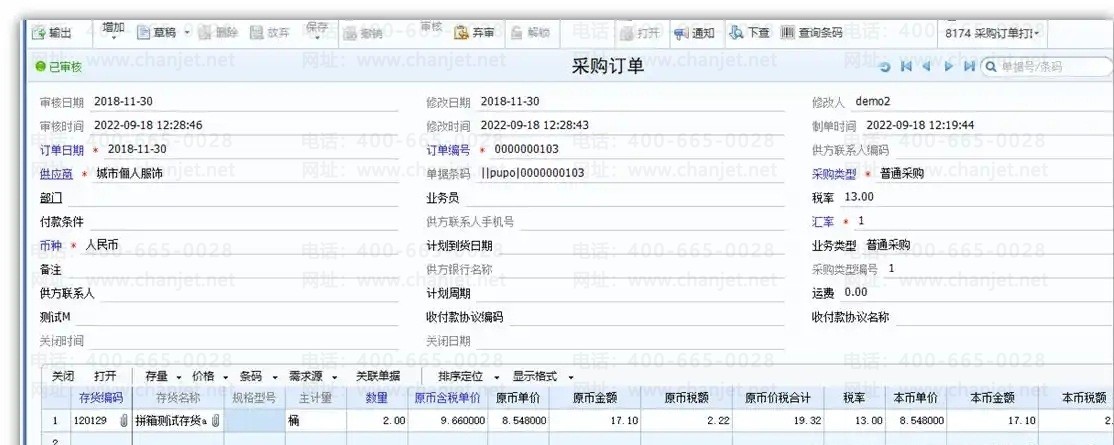Click the 输出 export toolbar icon
The image size is (1114, 445).
coord(40,33)
